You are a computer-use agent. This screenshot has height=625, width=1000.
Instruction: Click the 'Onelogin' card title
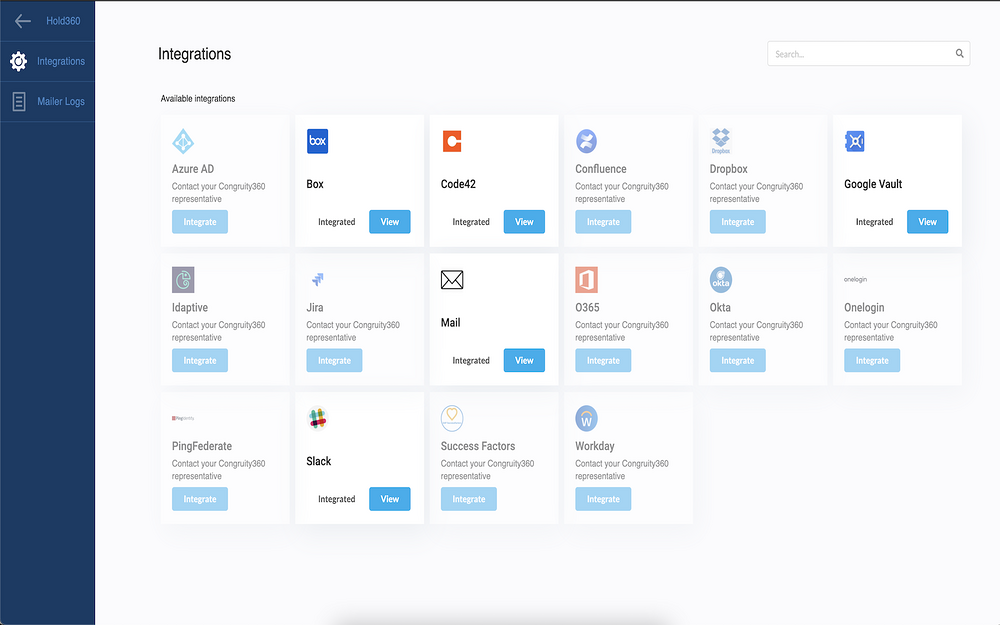[864, 307]
